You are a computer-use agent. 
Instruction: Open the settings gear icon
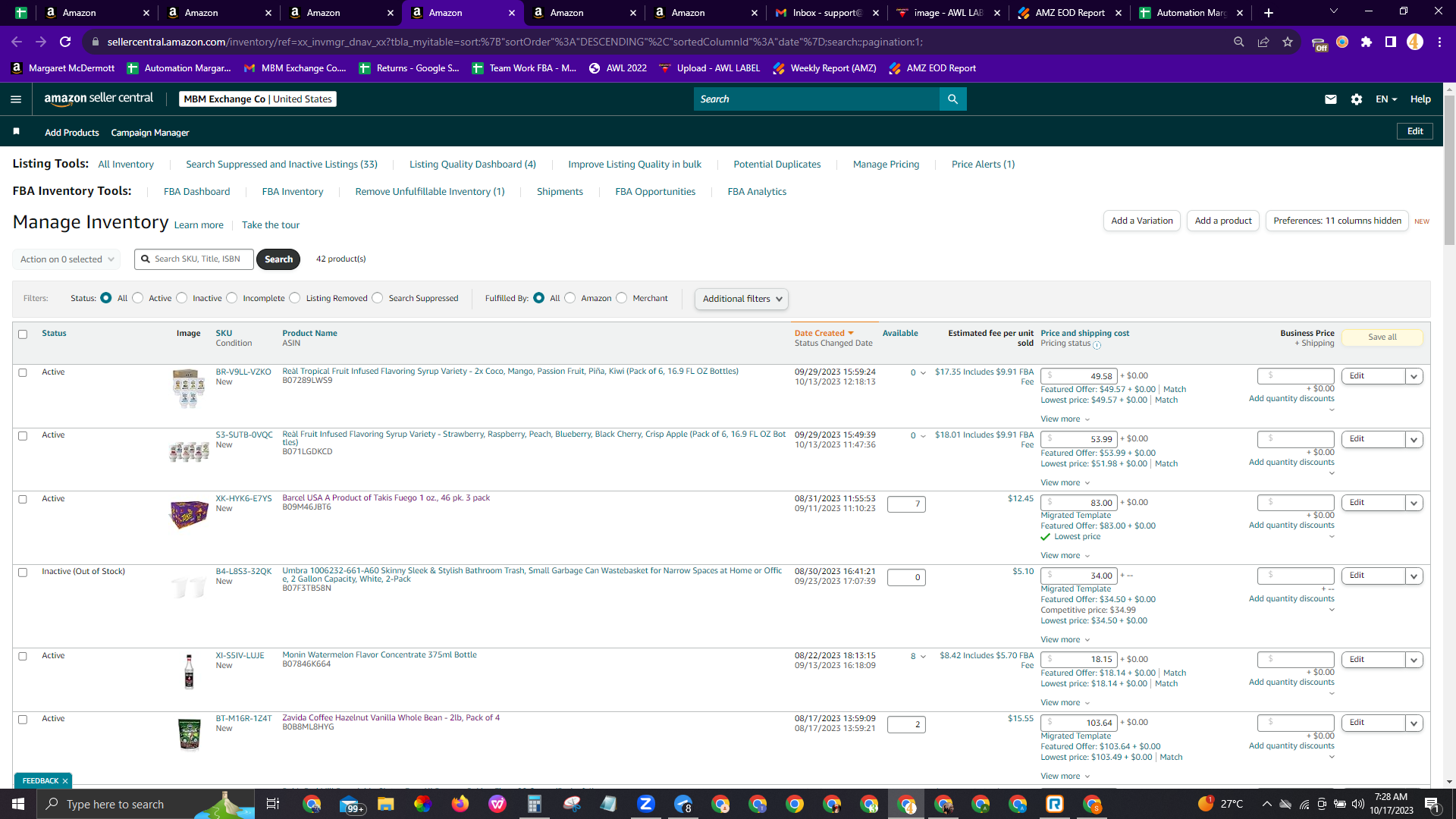pos(1357,99)
